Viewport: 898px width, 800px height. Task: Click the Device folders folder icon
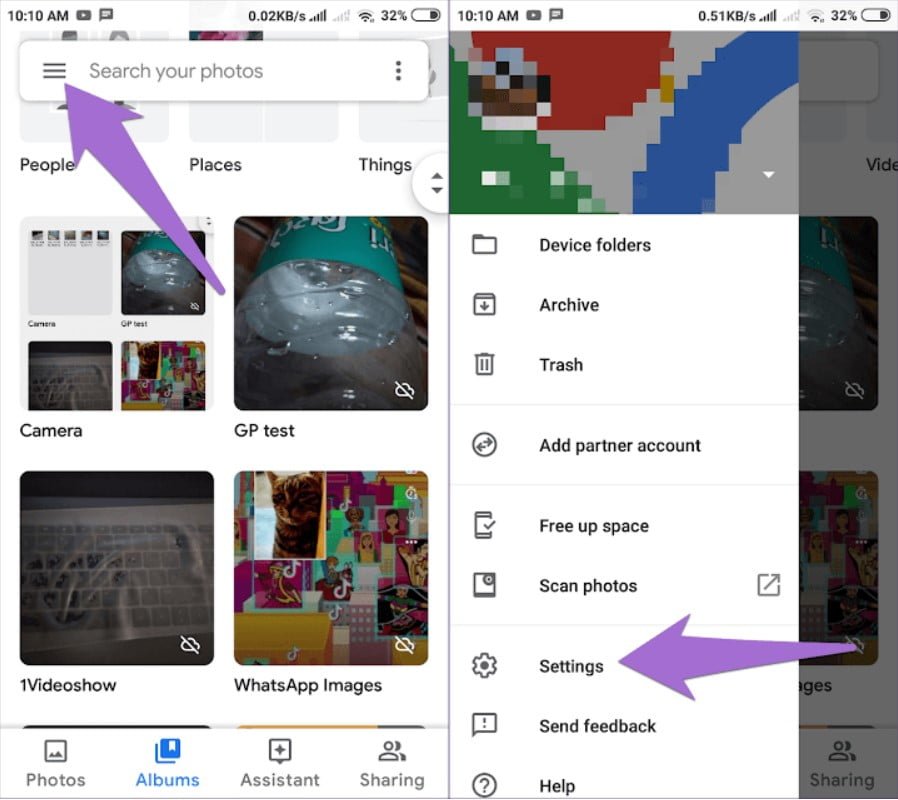(x=485, y=244)
